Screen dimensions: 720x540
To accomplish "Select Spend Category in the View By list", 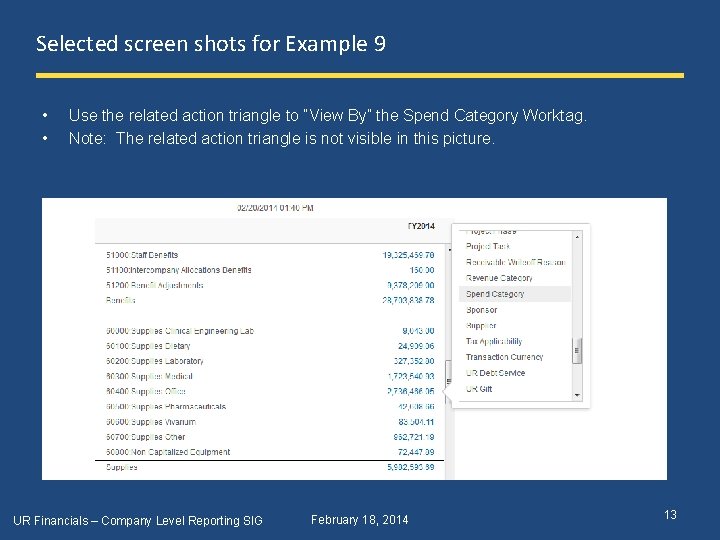I will click(x=515, y=294).
